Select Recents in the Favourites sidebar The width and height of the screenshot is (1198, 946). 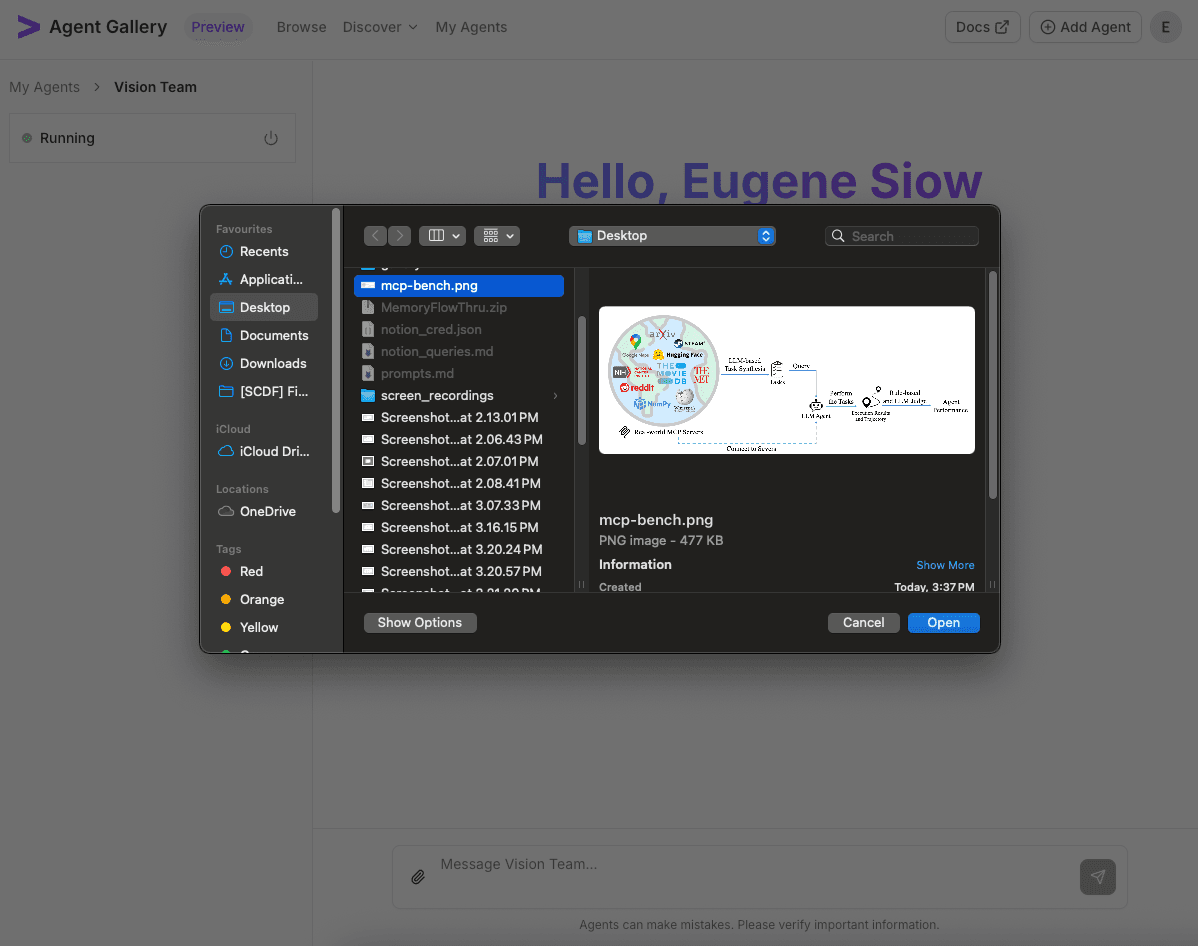263,252
